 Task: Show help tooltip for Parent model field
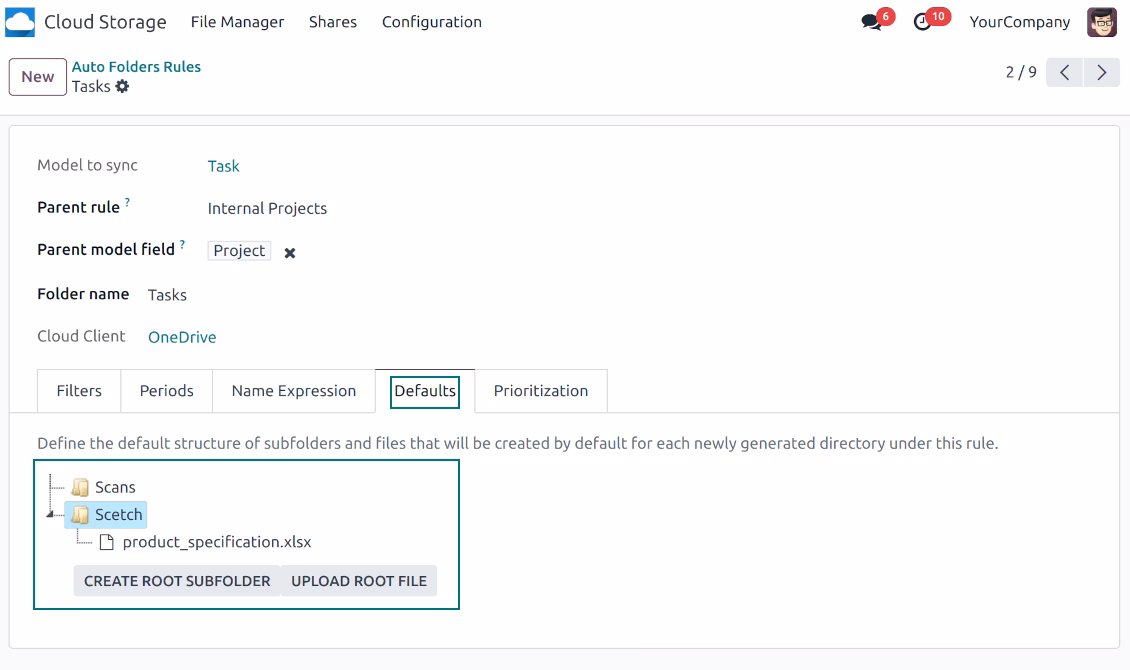182,244
